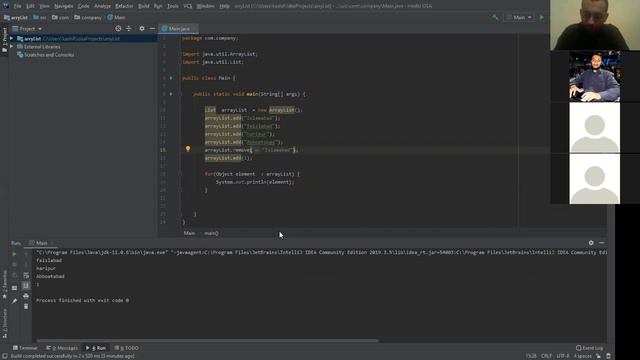Toggle Soft-Wrap in Run console
The width and height of the screenshot is (640, 360).
coord(26,275)
